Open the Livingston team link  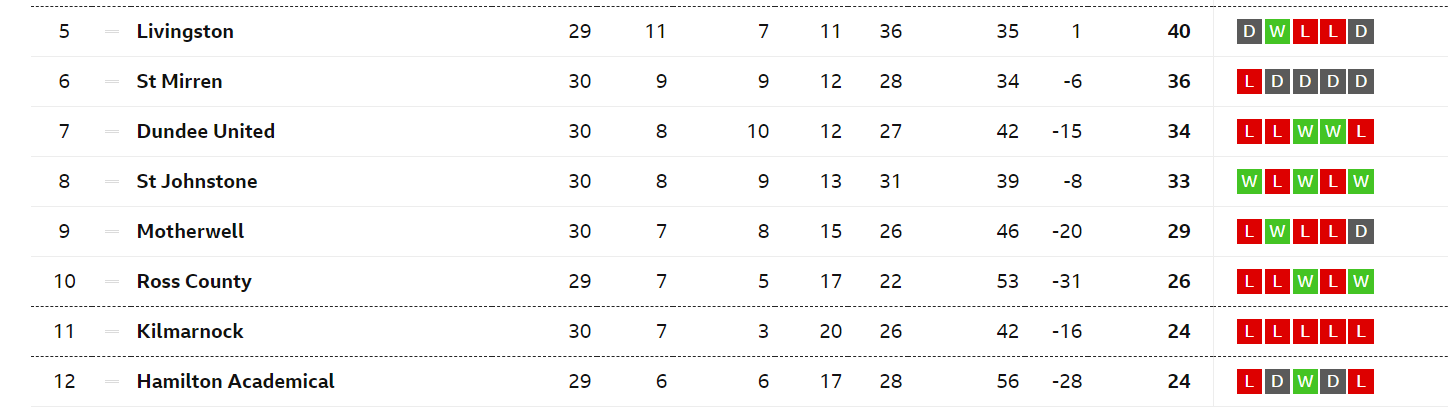pos(185,31)
